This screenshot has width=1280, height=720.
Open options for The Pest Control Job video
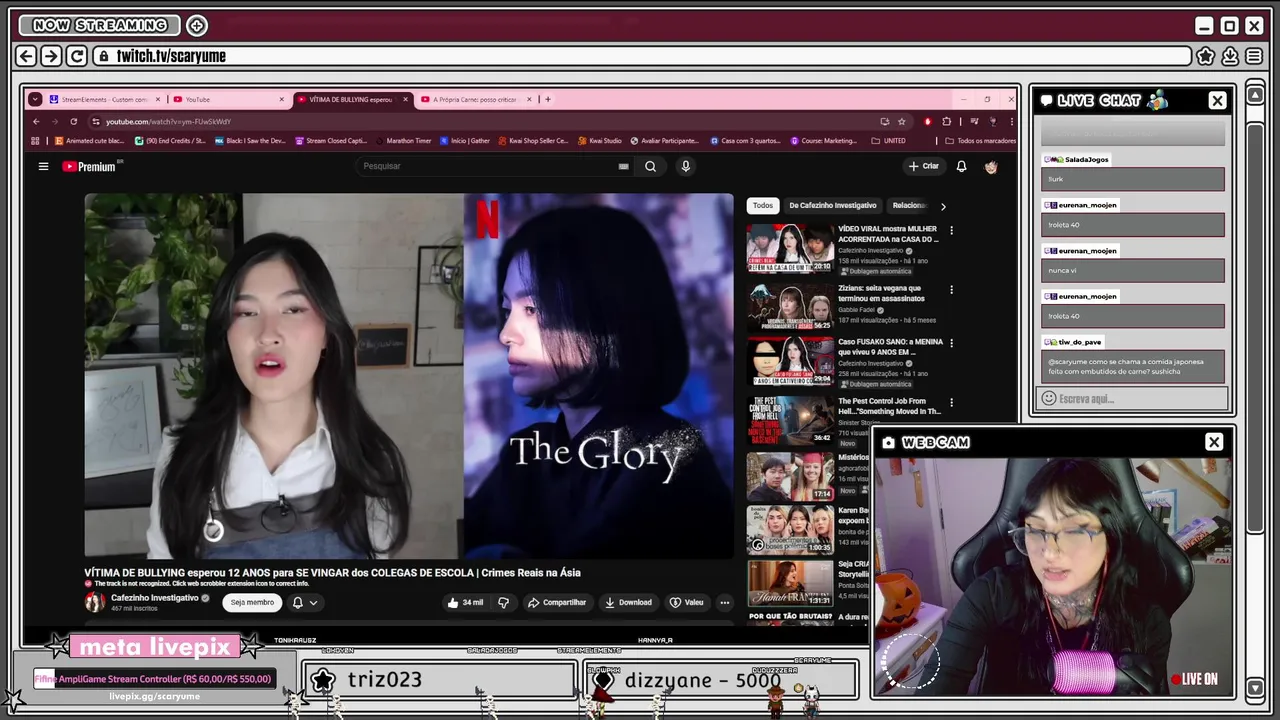coord(951,402)
